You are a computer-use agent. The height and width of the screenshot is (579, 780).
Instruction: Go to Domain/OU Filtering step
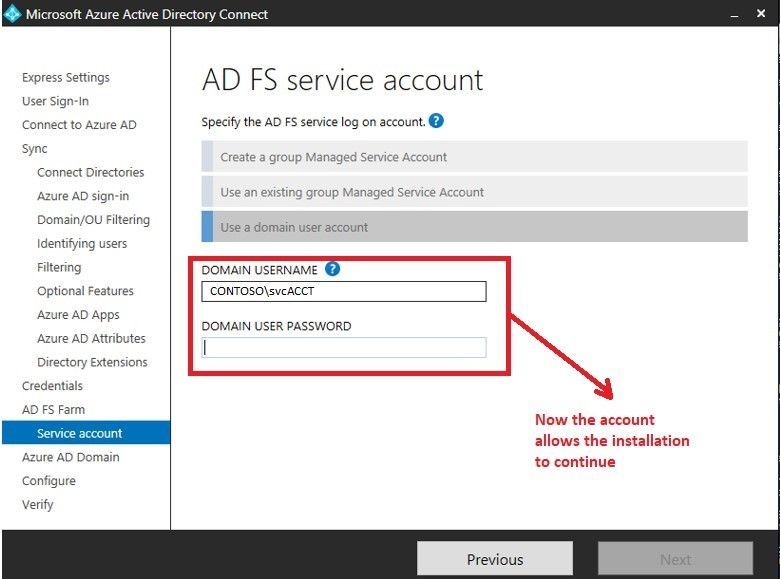(94, 220)
